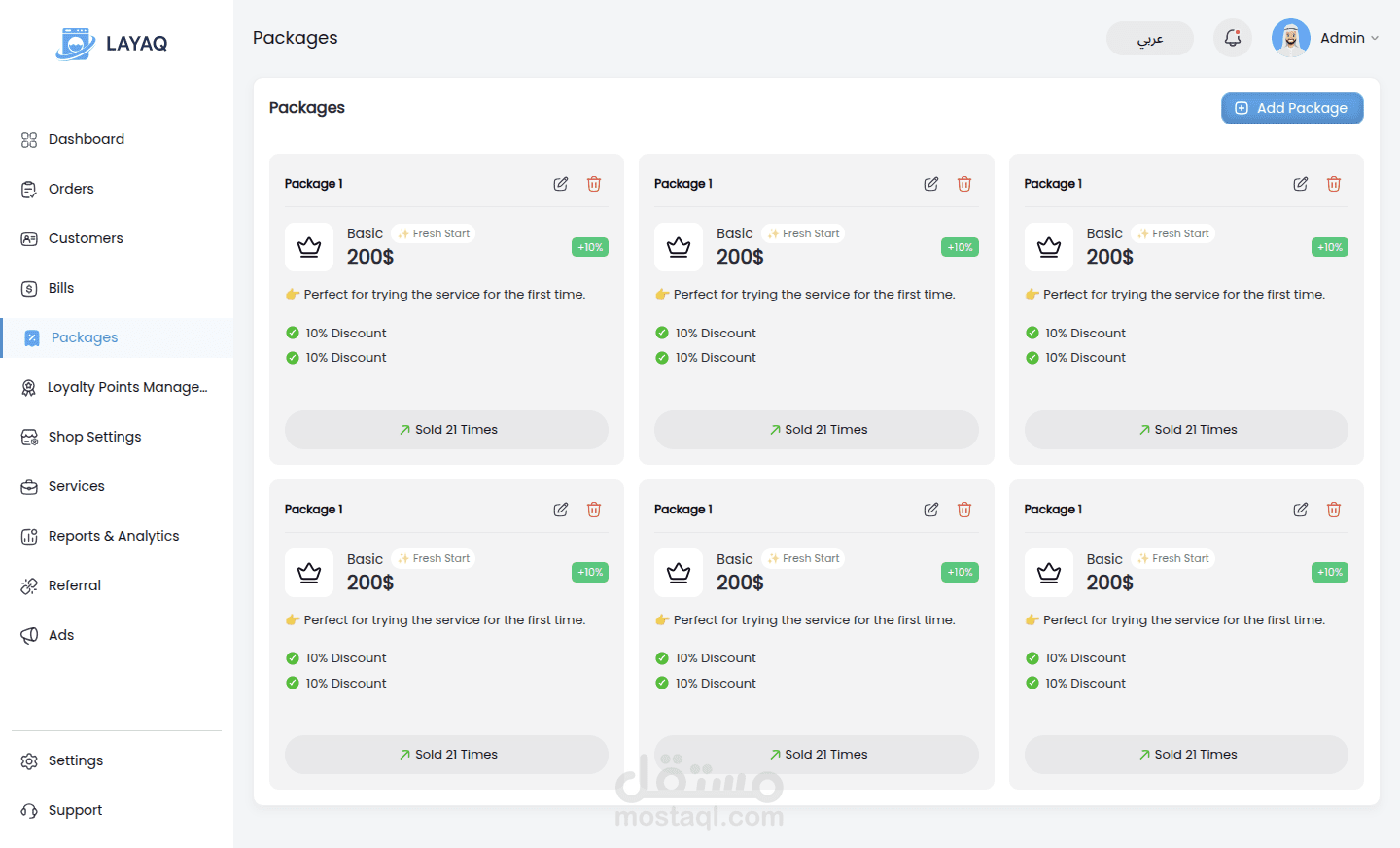The width and height of the screenshot is (1400, 848).
Task: Open the Support page
Action: [75, 810]
